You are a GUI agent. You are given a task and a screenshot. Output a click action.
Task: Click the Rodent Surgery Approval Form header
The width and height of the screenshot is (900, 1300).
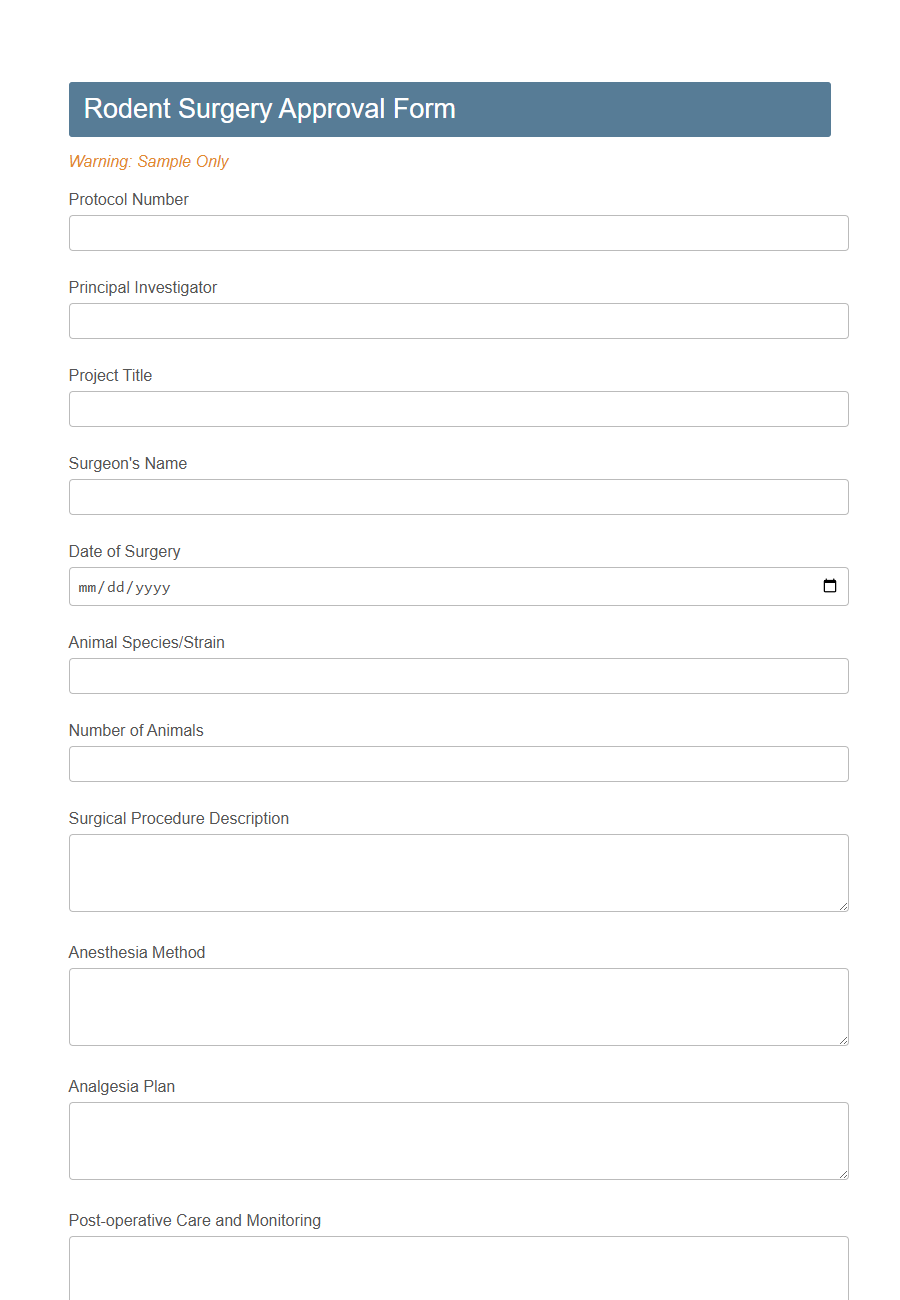click(x=269, y=109)
